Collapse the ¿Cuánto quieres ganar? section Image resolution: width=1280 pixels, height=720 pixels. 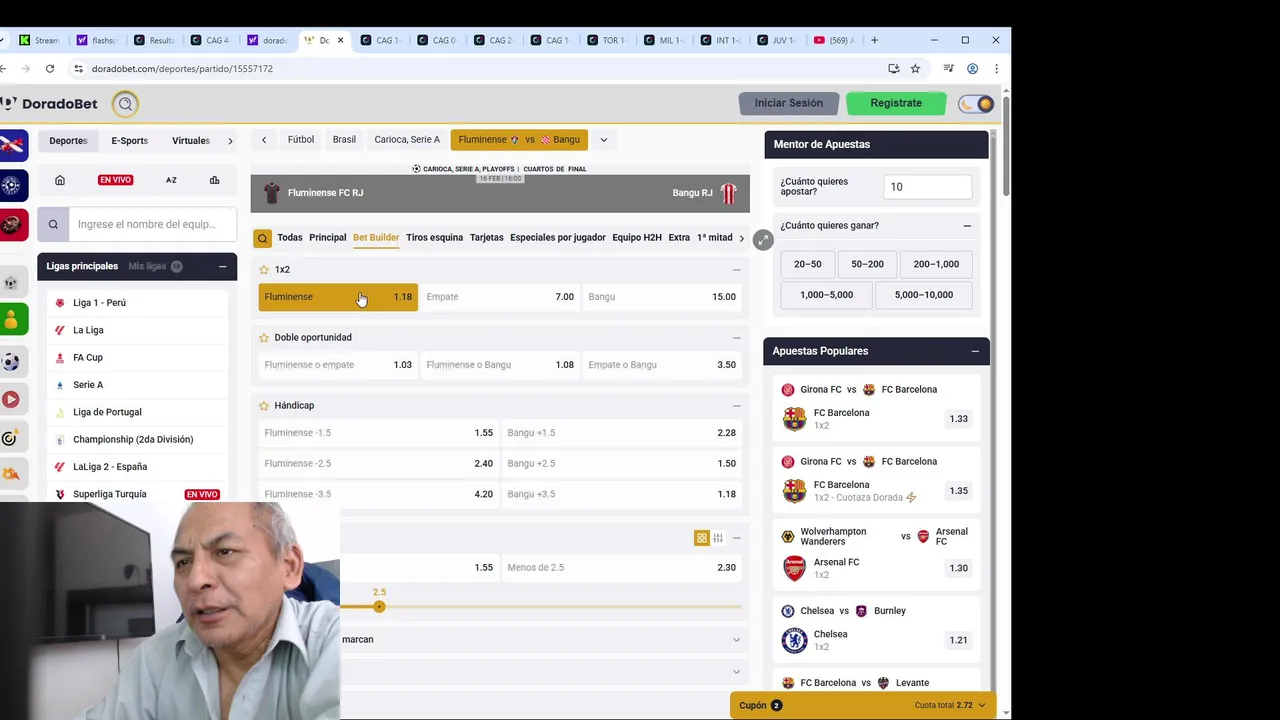coord(967,226)
